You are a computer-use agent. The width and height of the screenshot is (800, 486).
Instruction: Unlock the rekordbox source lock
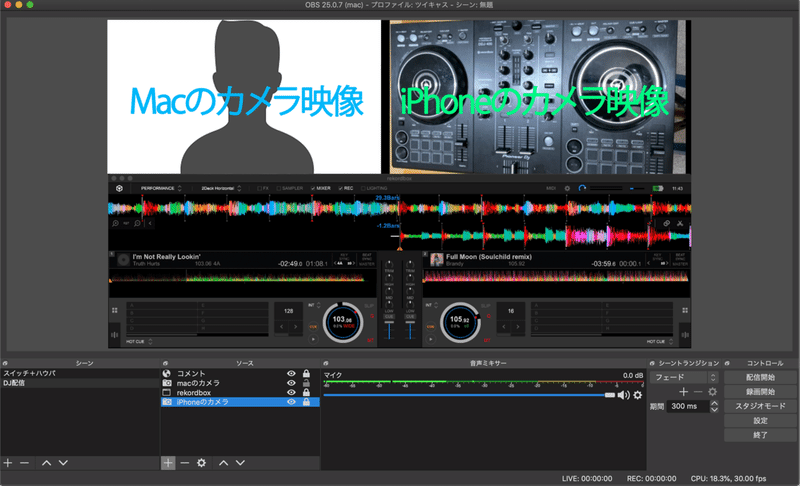306,393
